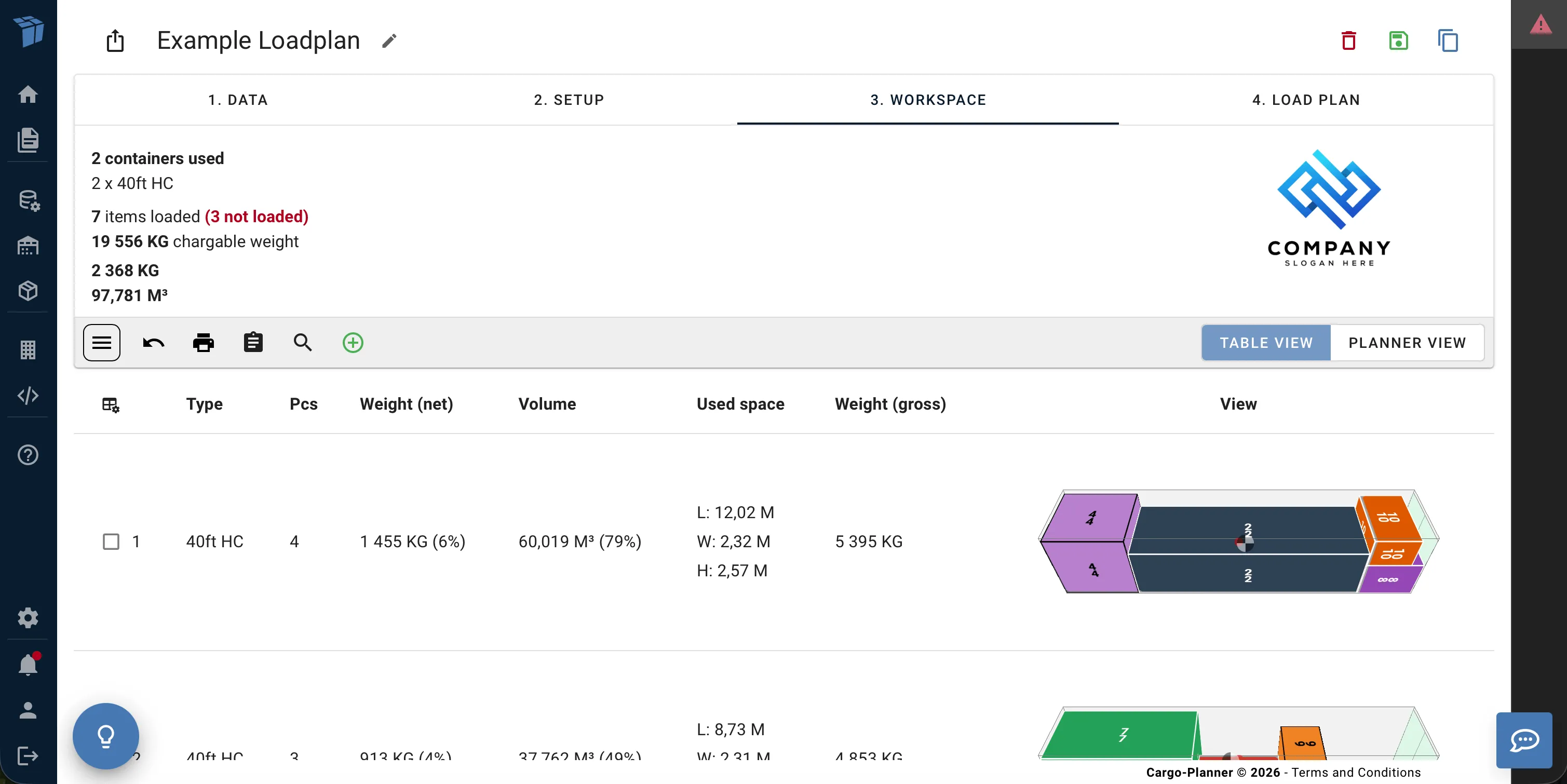
Task: Open the chat support button
Action: click(1524, 740)
